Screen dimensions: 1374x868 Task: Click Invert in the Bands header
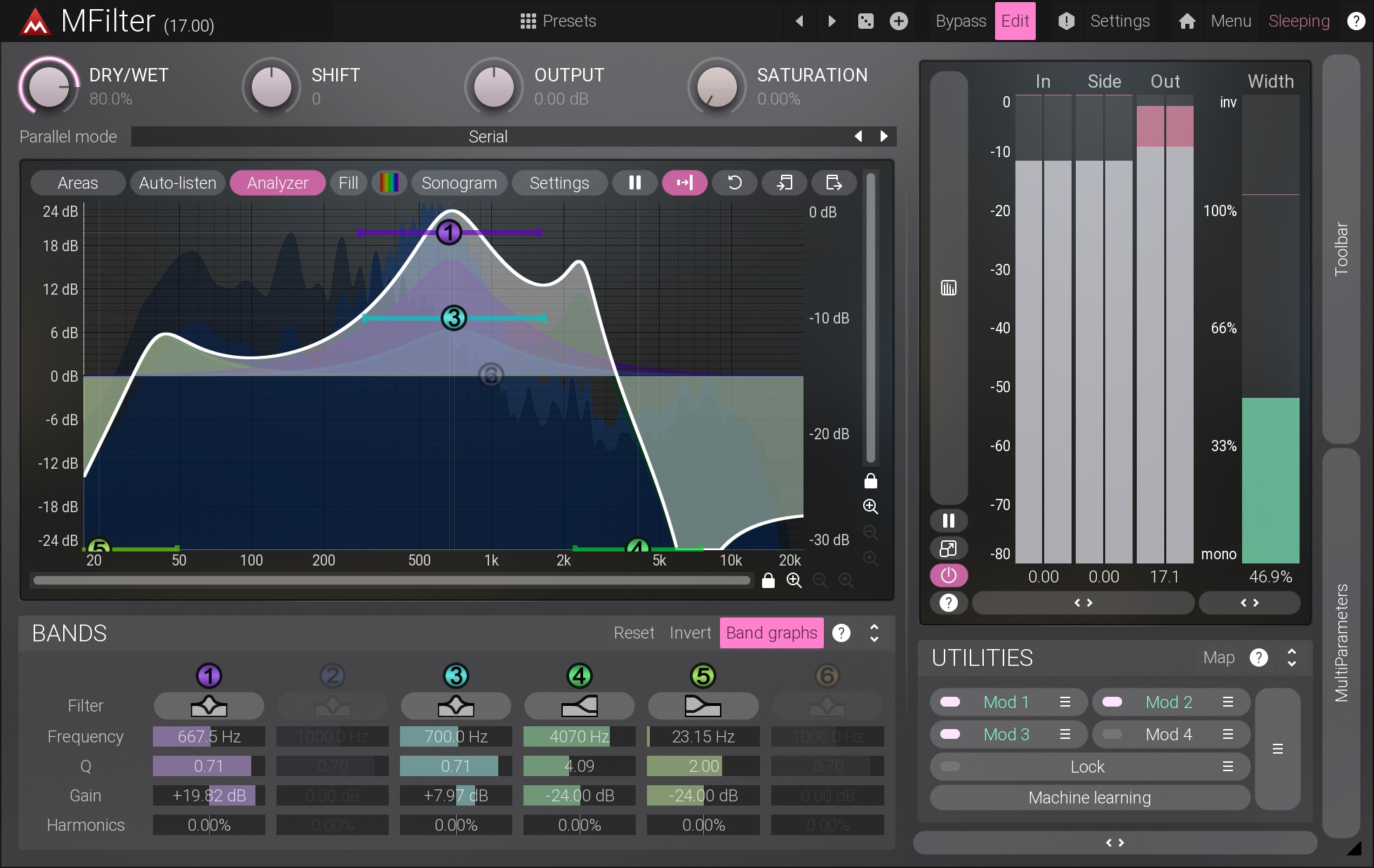click(690, 633)
